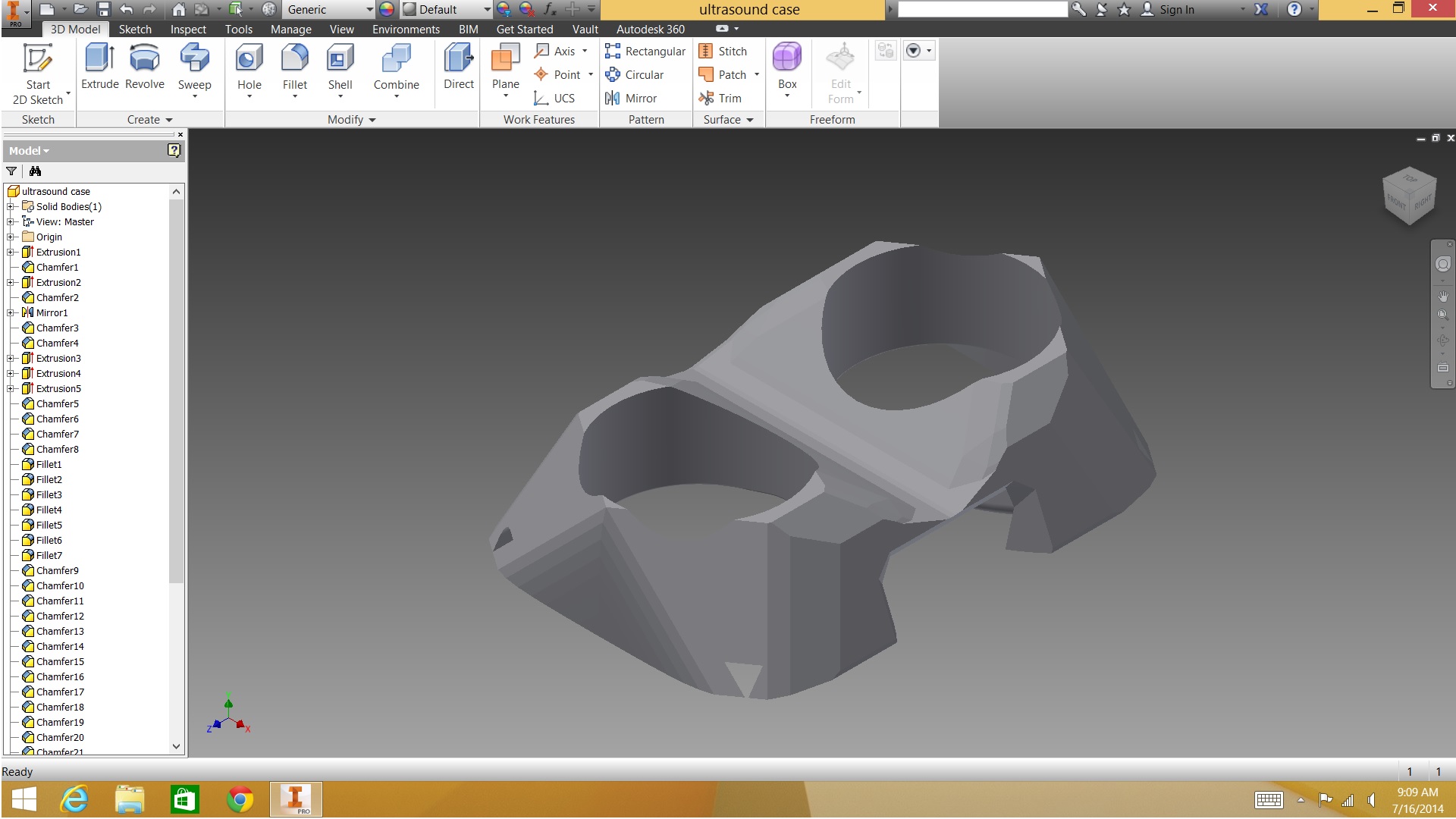
Task: Switch to the Tools tab
Action: pos(239,29)
